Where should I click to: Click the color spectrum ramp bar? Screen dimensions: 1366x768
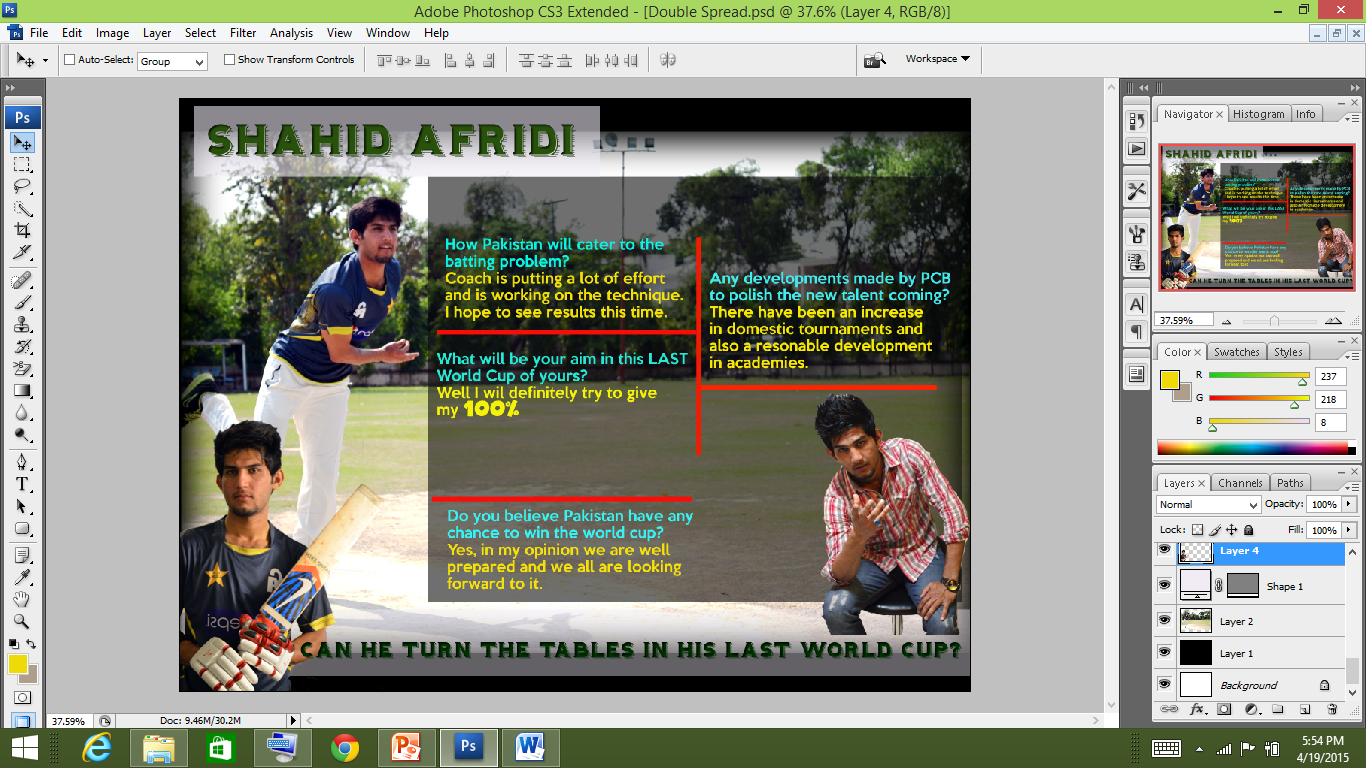(1256, 448)
